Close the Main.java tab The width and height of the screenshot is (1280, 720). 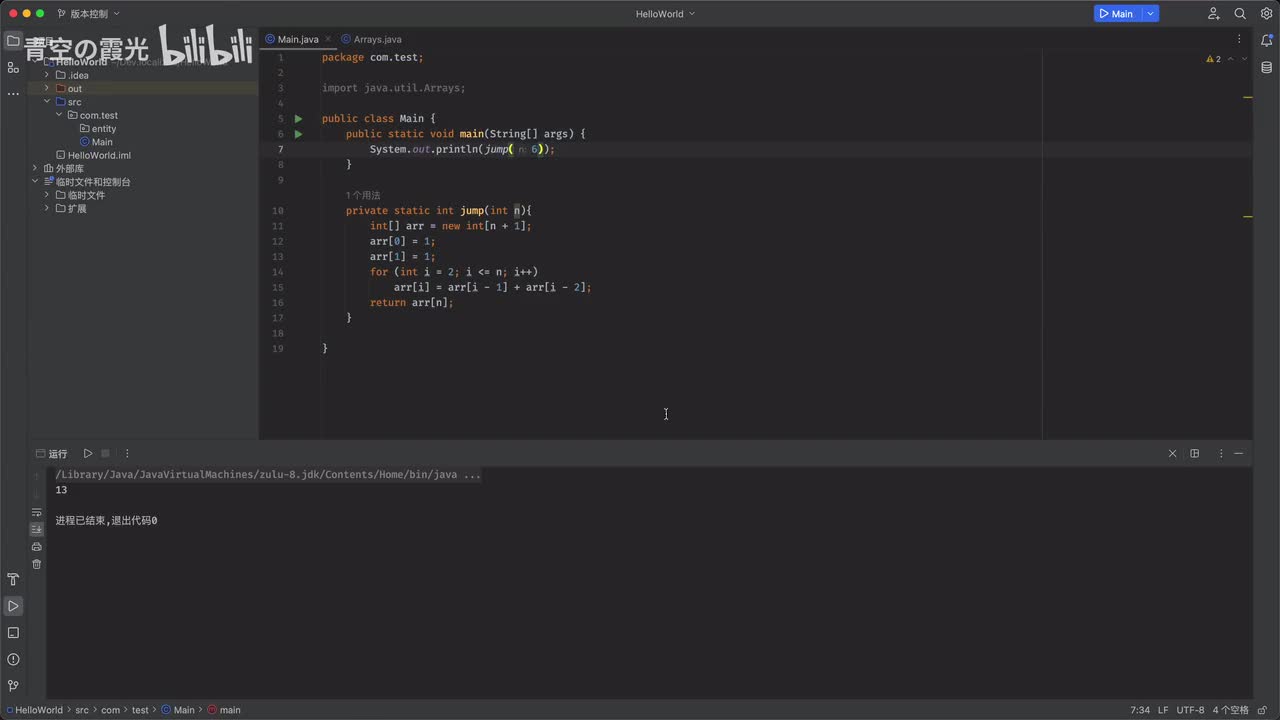tap(328, 39)
